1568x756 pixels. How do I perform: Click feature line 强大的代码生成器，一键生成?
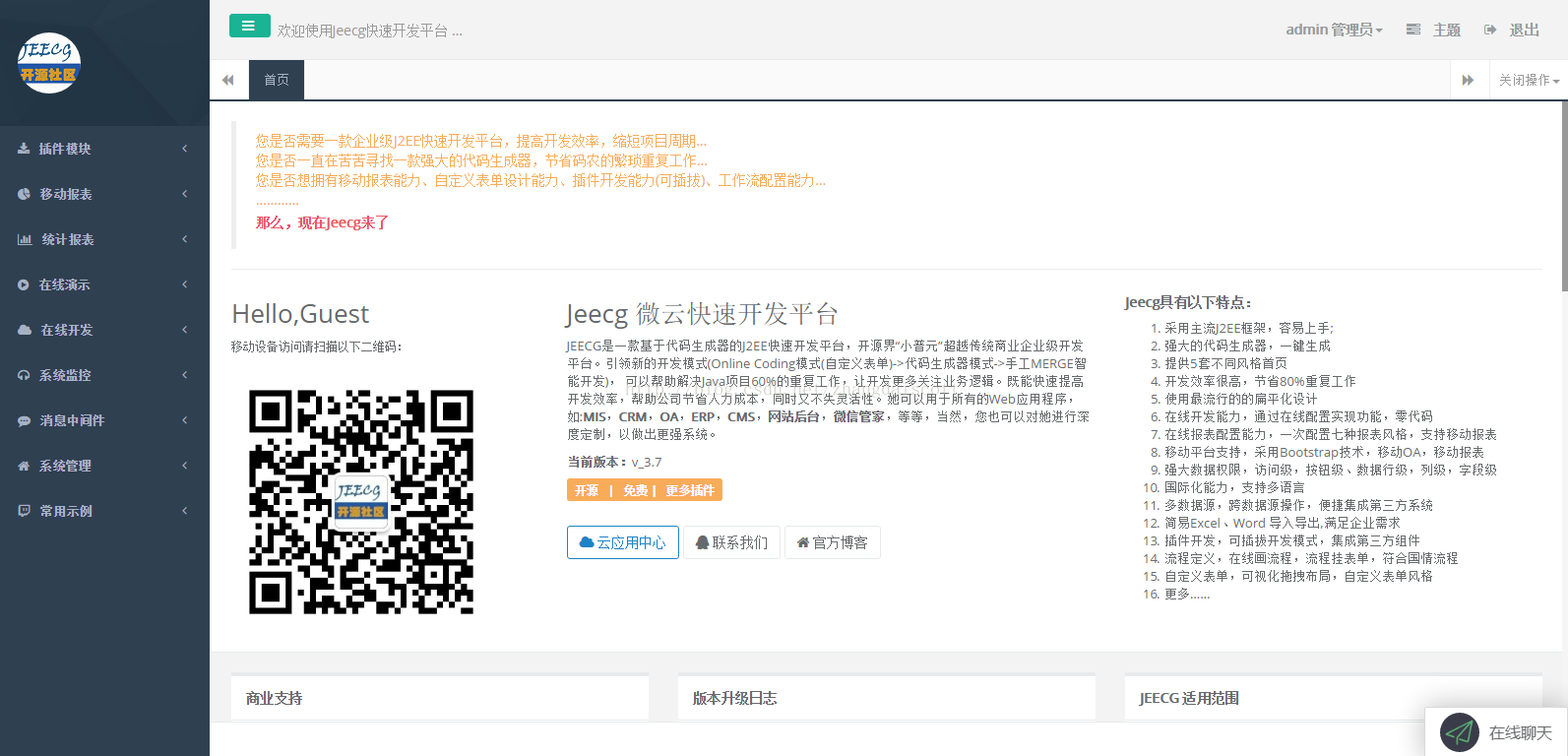pos(1247,346)
